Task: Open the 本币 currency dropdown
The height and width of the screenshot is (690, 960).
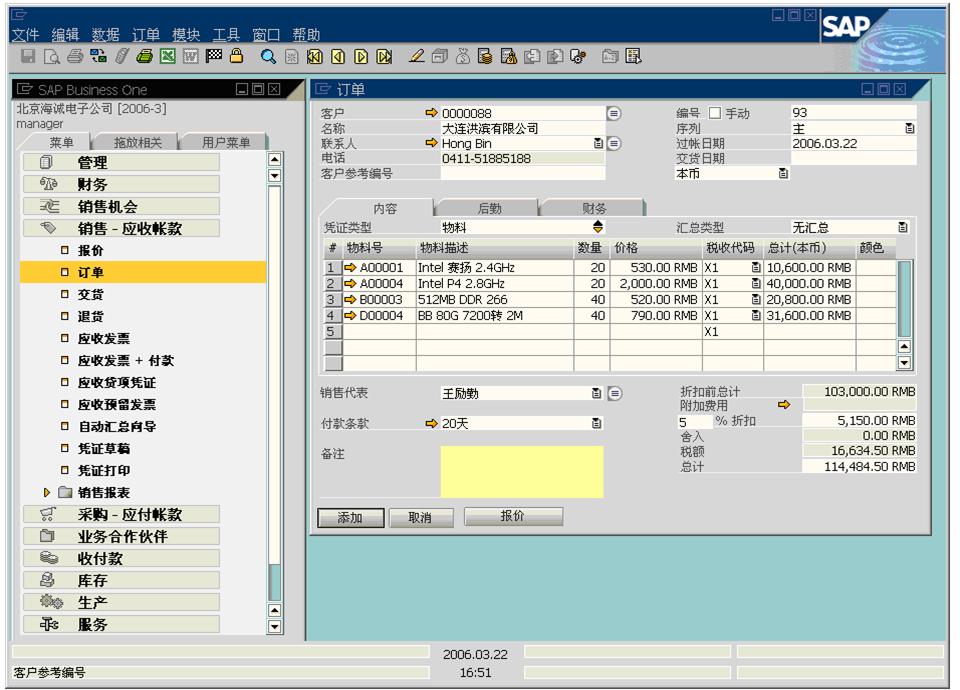Action: pos(783,173)
